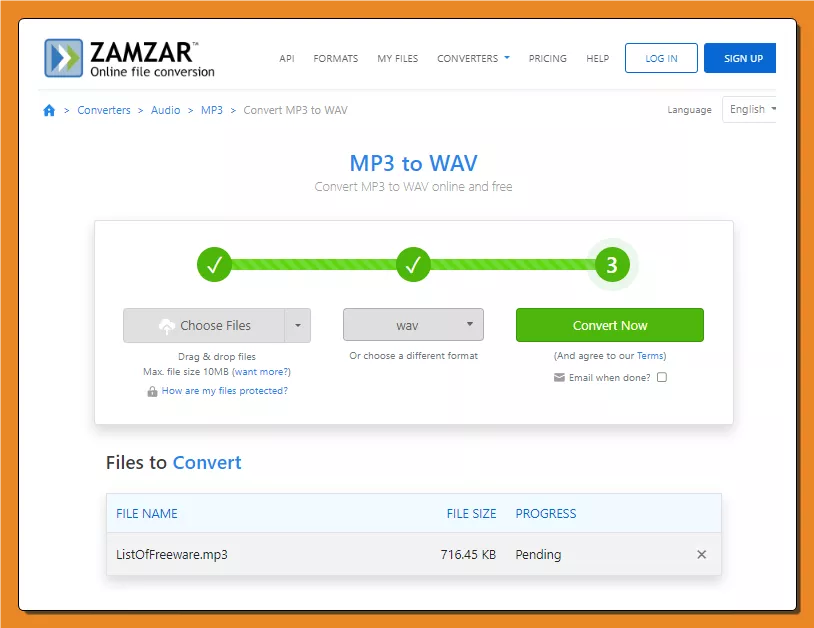
Task: Open the Pricing page
Action: pos(548,59)
